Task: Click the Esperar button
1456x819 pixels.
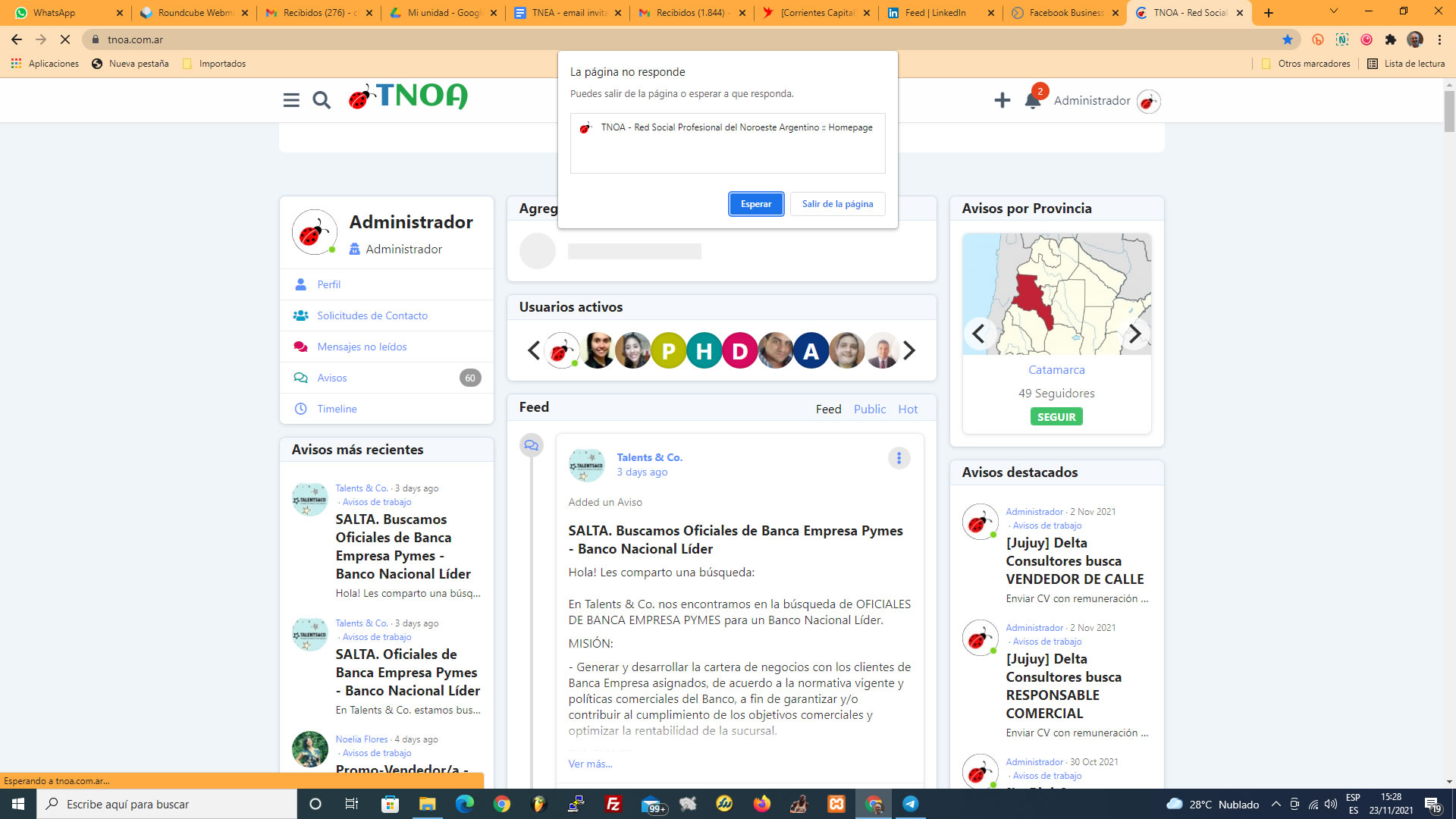Action: click(755, 204)
